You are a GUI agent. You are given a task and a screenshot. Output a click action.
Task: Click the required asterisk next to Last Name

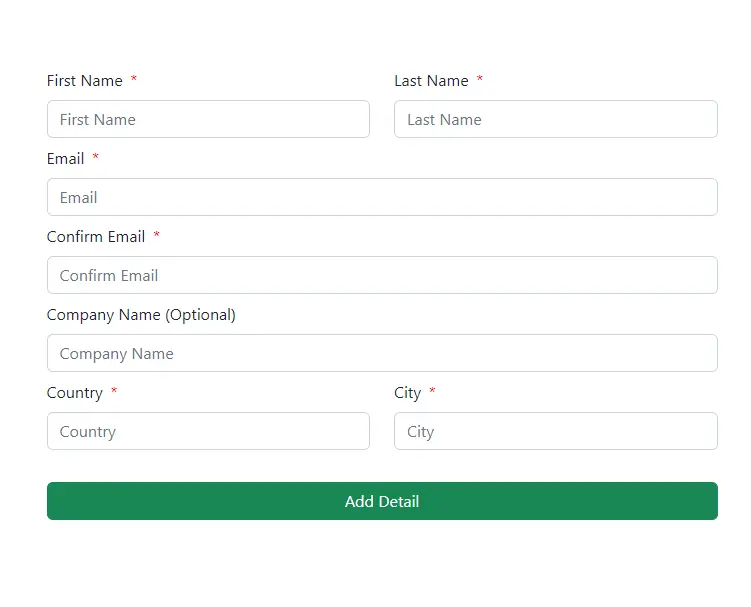(x=479, y=78)
